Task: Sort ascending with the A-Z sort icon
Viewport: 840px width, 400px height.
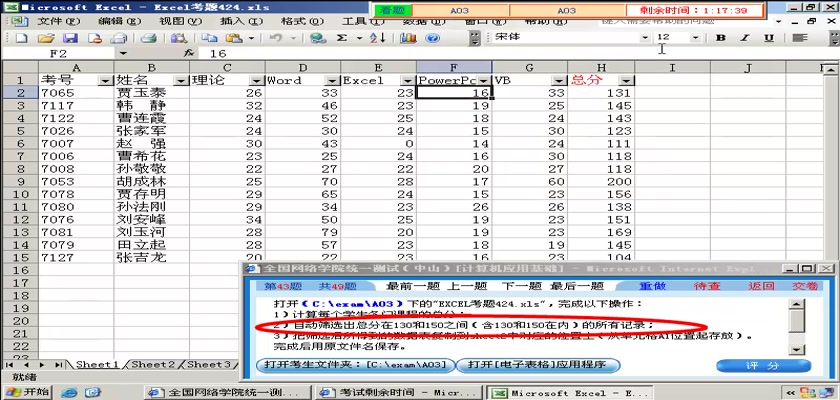Action: pos(378,38)
